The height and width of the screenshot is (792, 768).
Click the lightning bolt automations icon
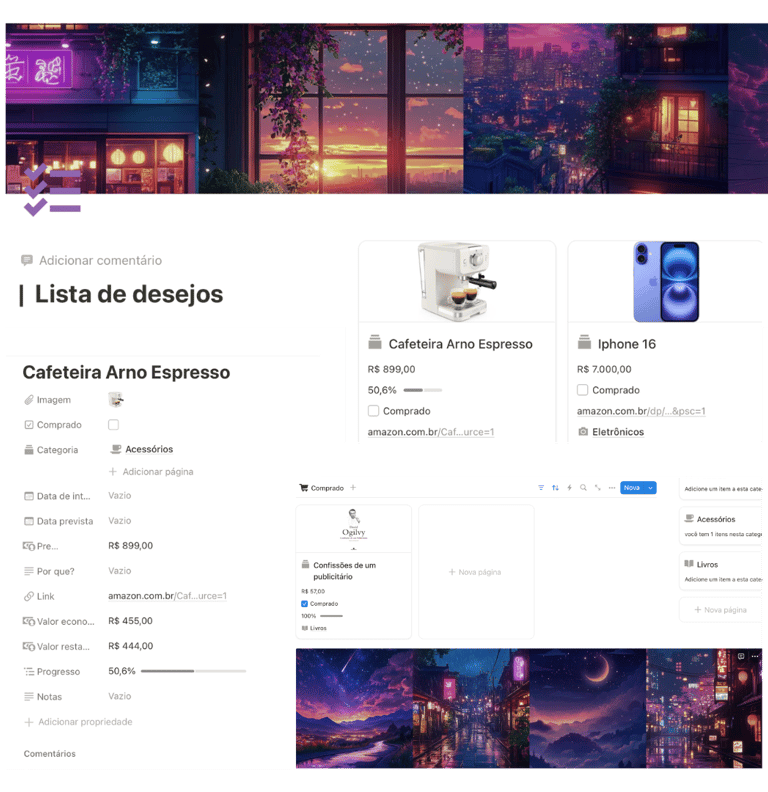click(569, 488)
